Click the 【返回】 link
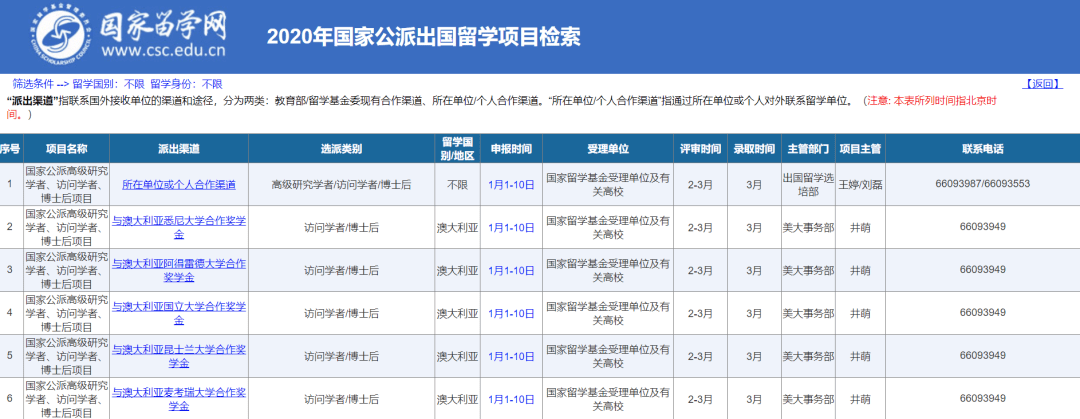The width and height of the screenshot is (1080, 419). [x=1043, y=83]
